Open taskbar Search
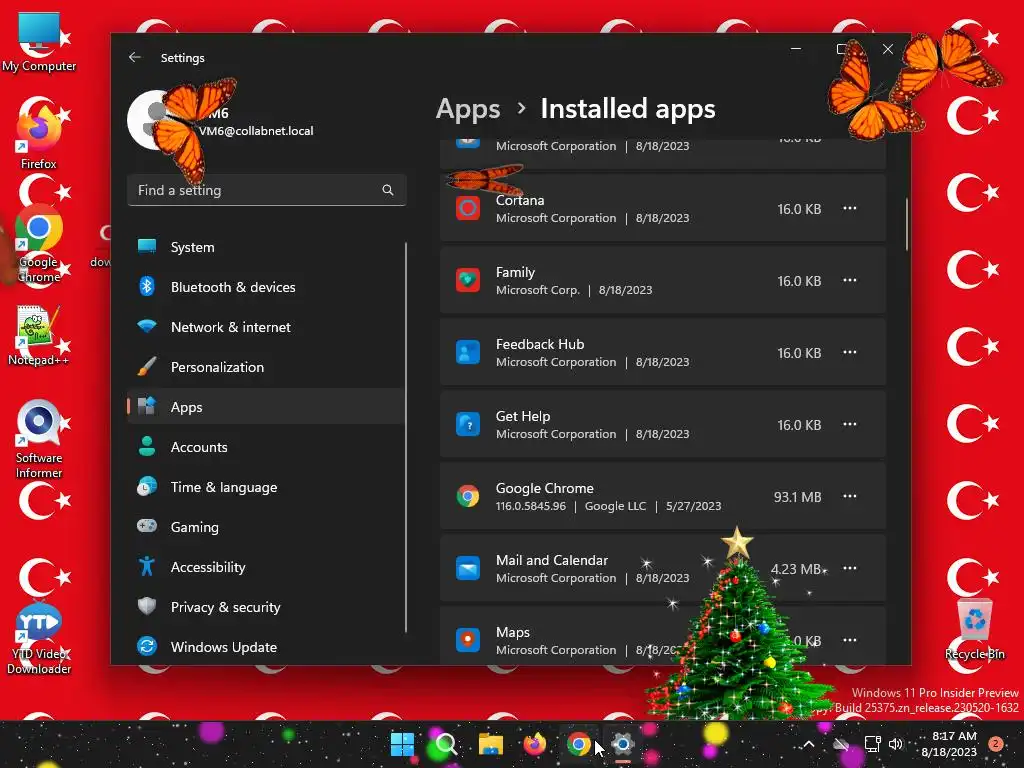The image size is (1024, 768). pos(446,744)
